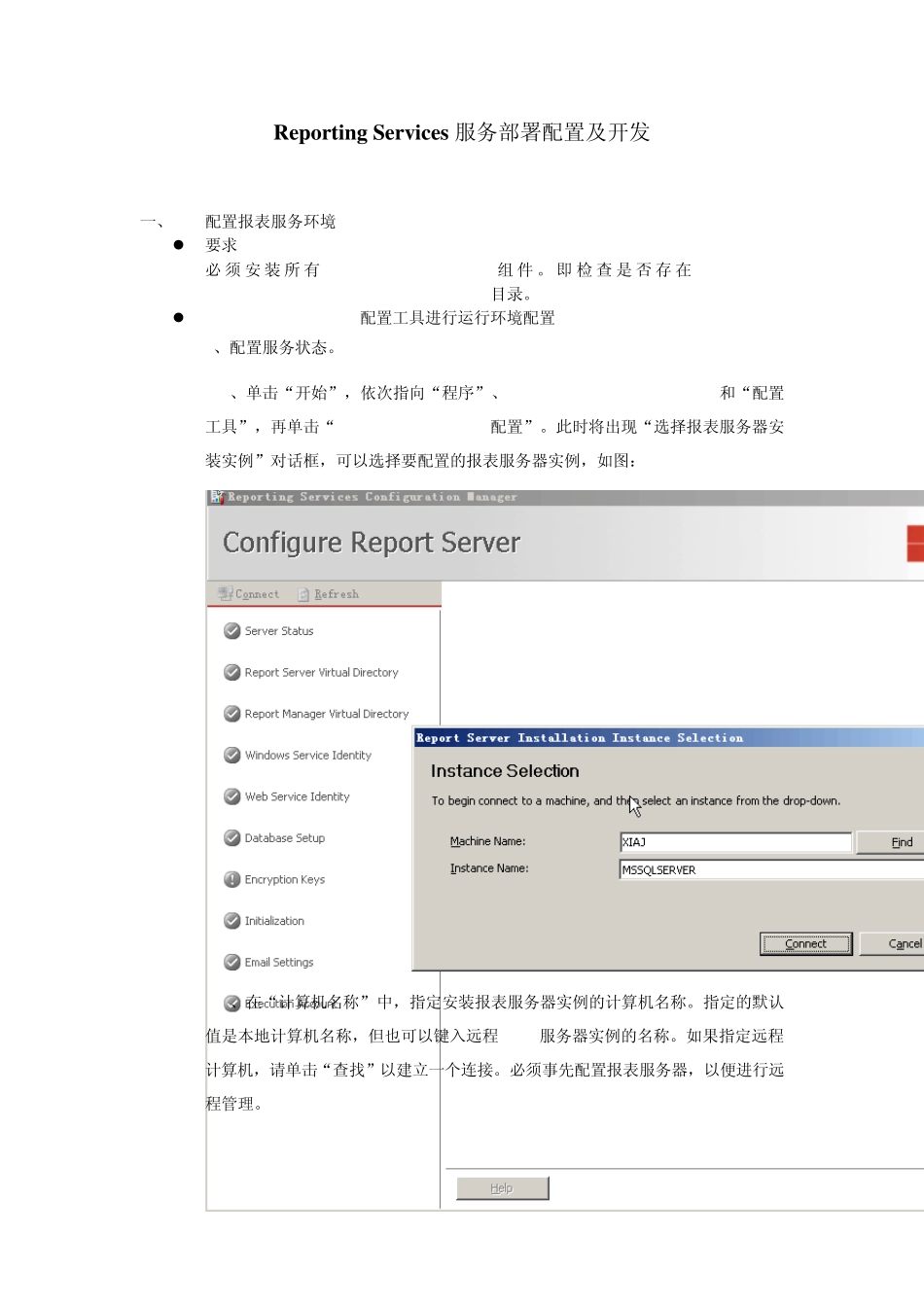This screenshot has height=1307, width=924.
Task: Click the Web Service Identity status icon
Action: pyautogui.click(x=232, y=796)
